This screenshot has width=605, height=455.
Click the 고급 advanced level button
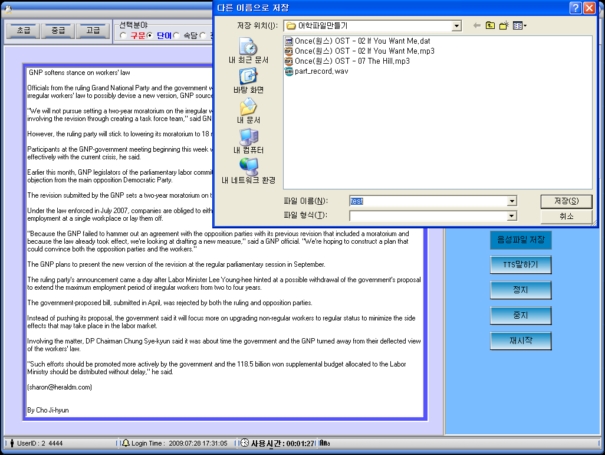[x=93, y=30]
